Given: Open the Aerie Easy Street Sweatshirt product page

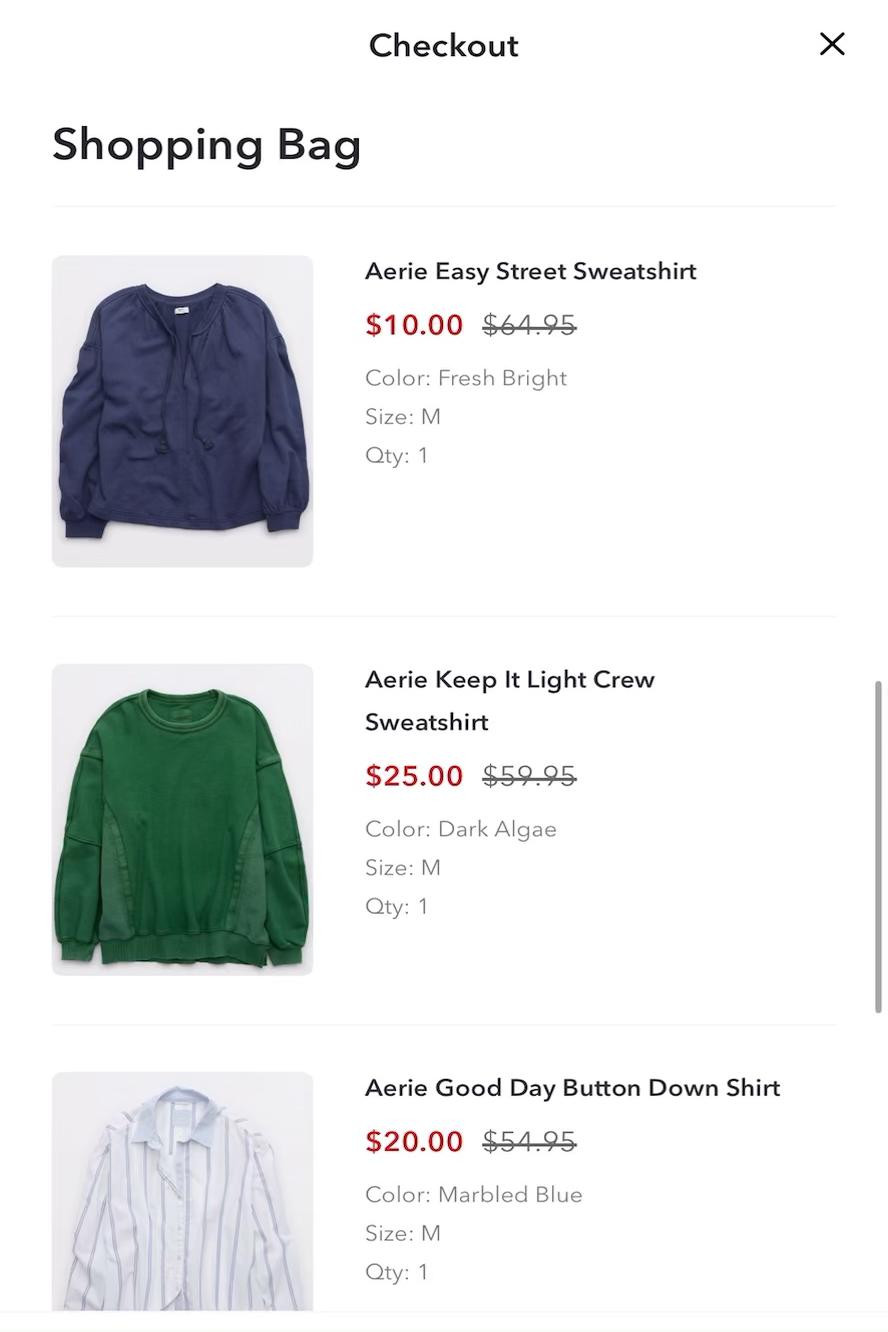Looking at the screenshot, I should [x=530, y=269].
